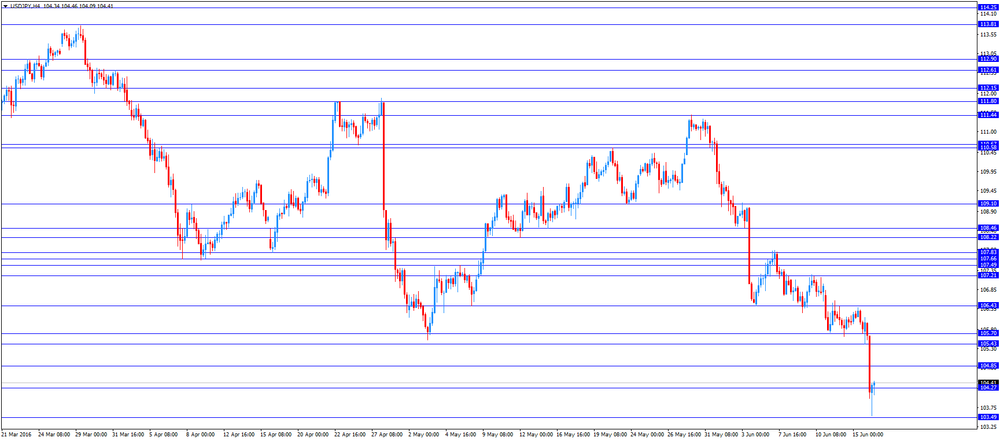The image size is (1000, 441).
Task: Select the 105.70 price level label
Action: coord(988,334)
